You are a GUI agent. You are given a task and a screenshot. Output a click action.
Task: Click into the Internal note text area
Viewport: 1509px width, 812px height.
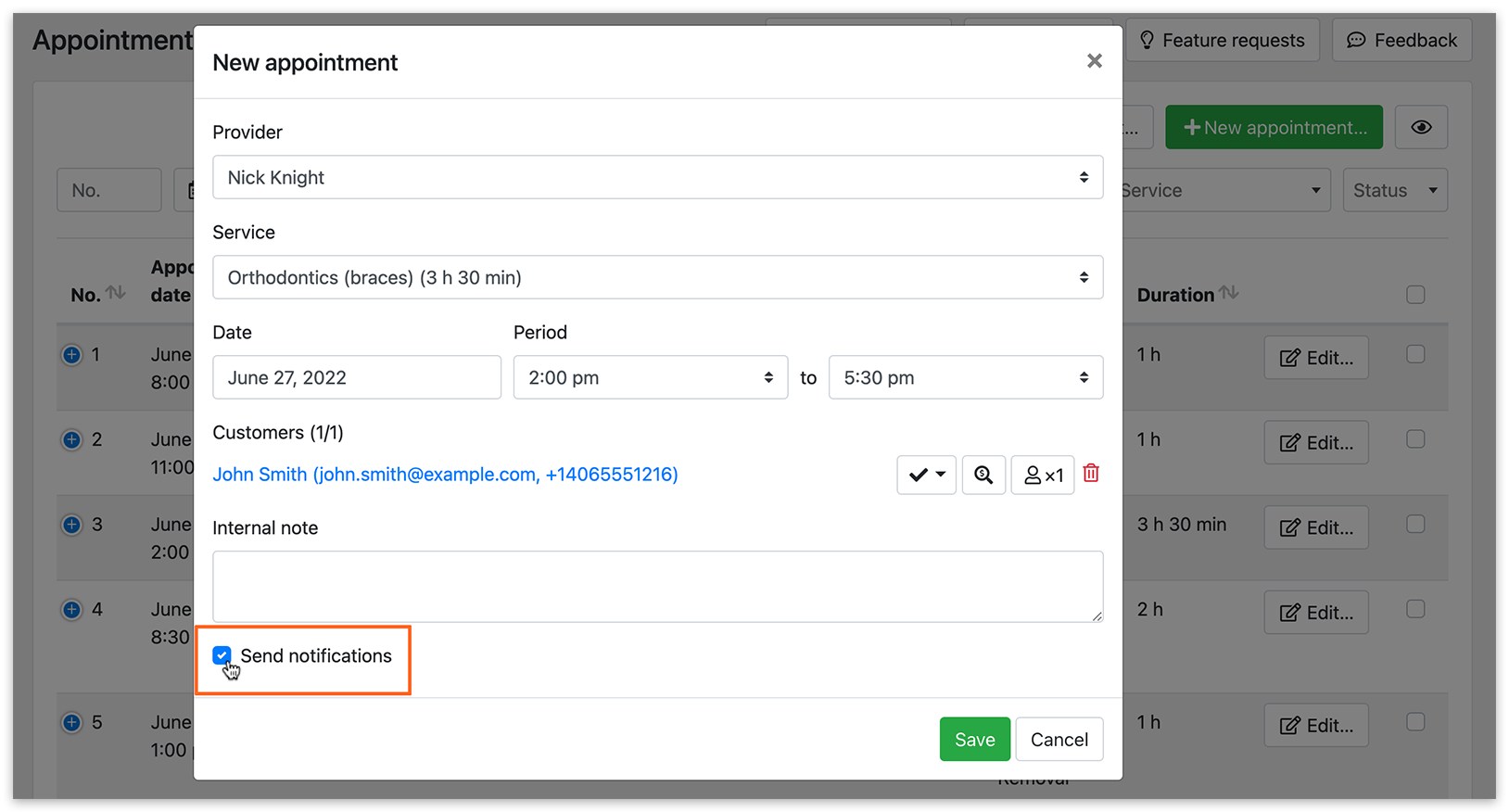click(657, 587)
